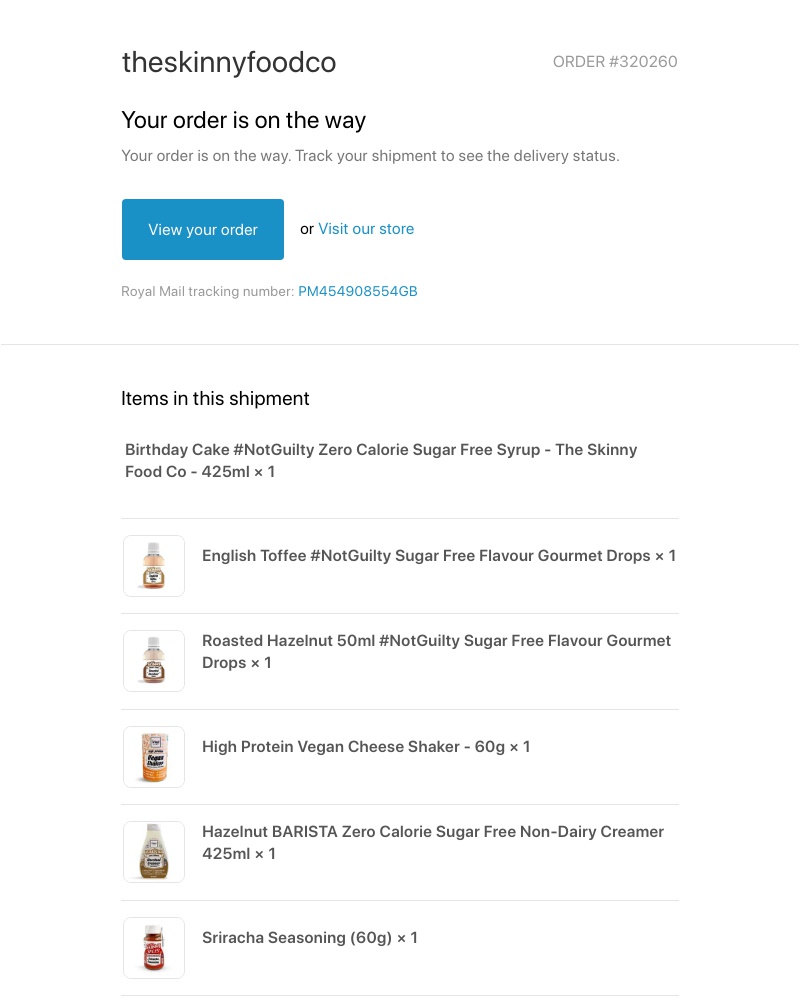Click the High Protein Vegan Cheese Shaker image
The image size is (800, 1000).
click(x=153, y=756)
